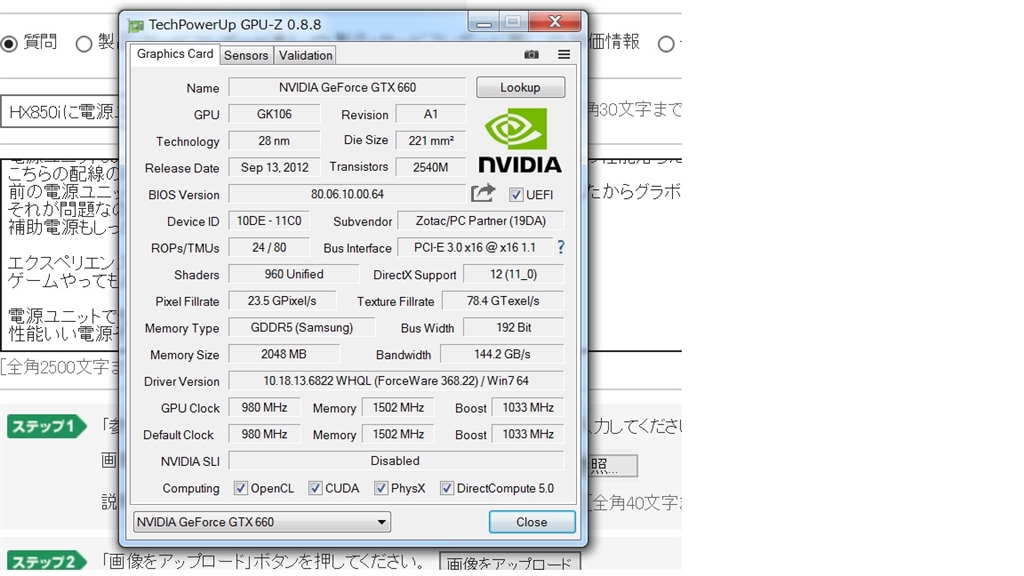Click the GPU-Z title bar app icon
The height and width of the screenshot is (576, 1024).
point(136,25)
